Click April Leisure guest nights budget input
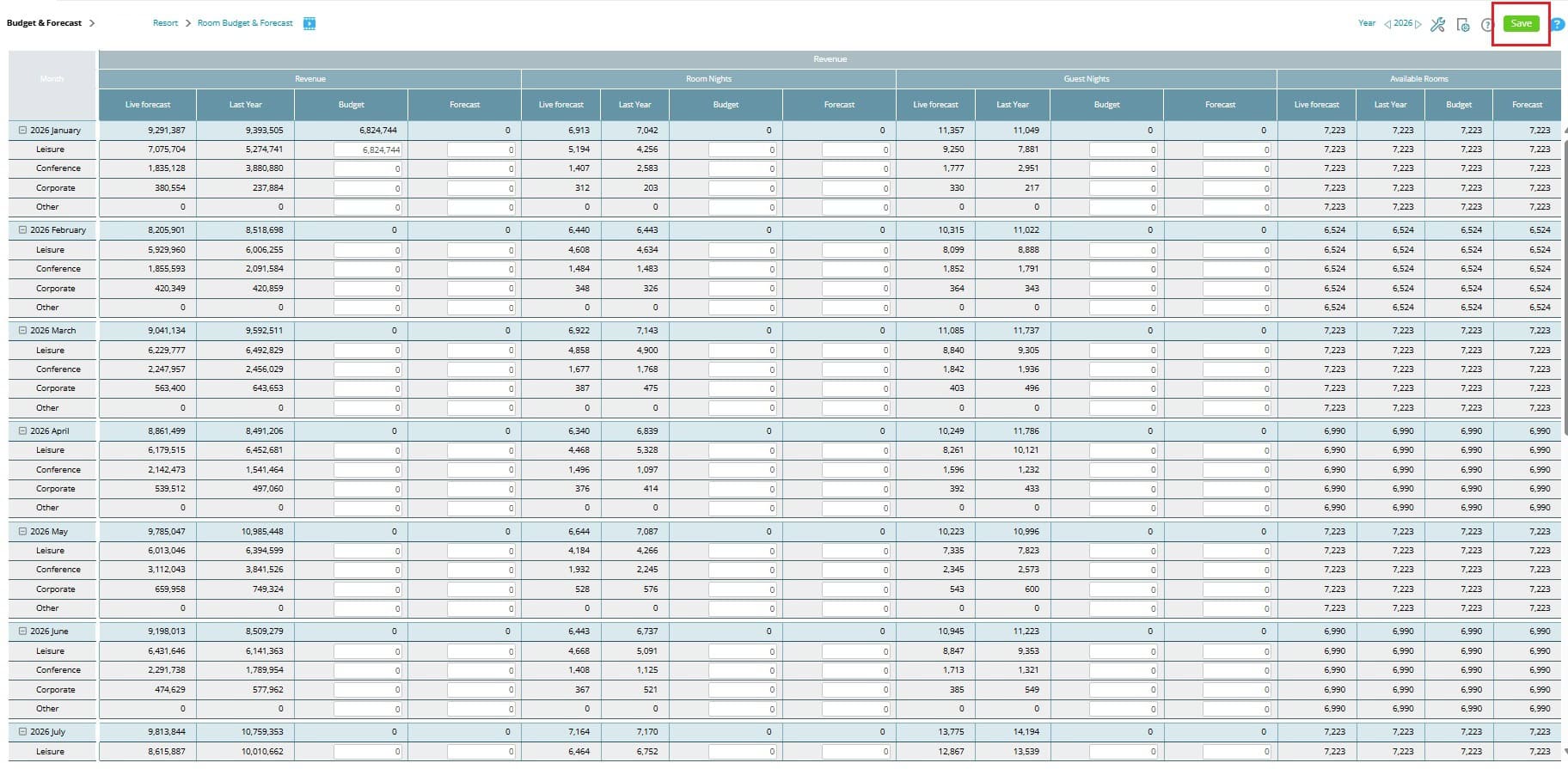This screenshot has height=769, width=1568. pyautogui.click(x=1124, y=450)
